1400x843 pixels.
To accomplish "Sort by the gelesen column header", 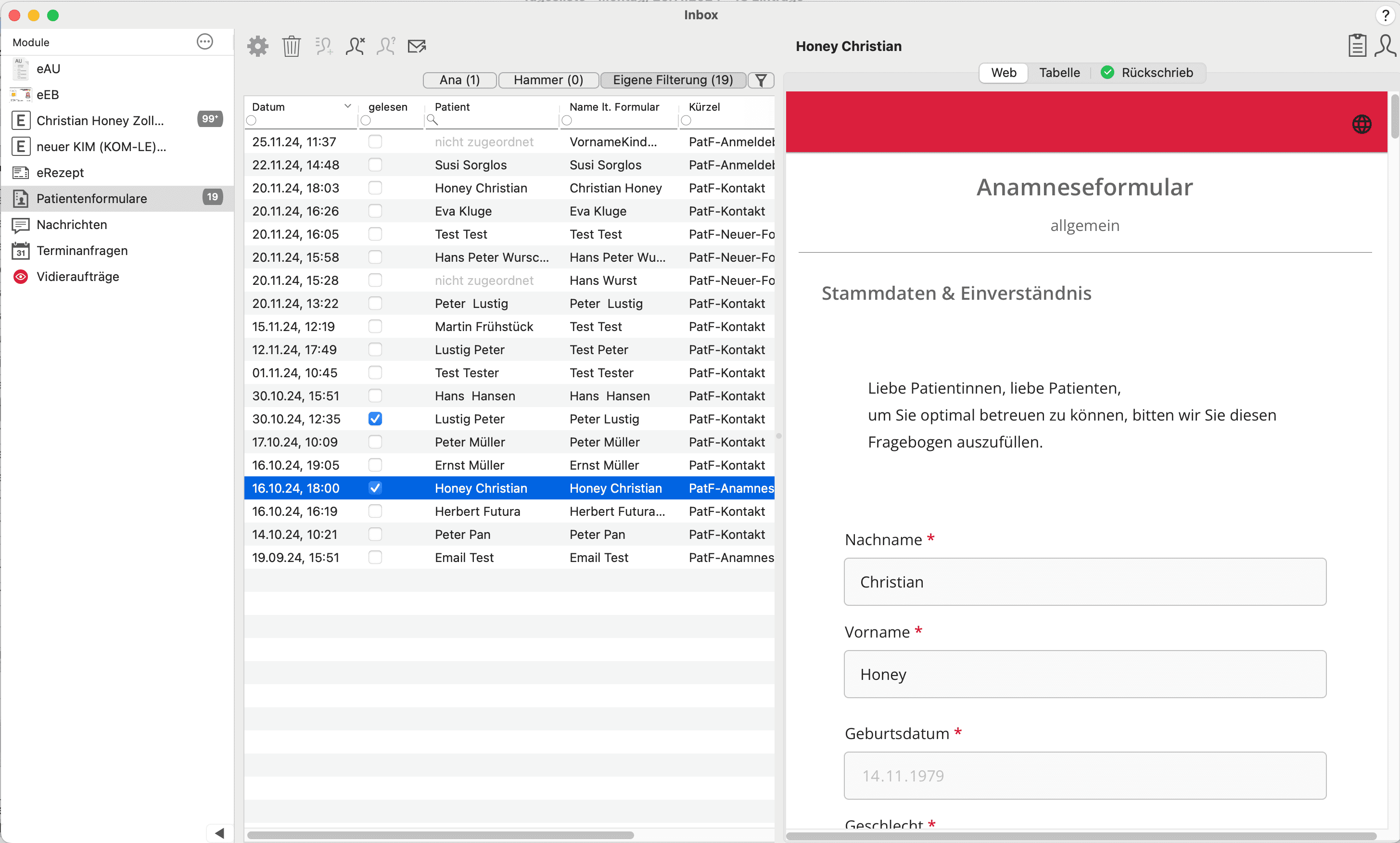I will 388,107.
